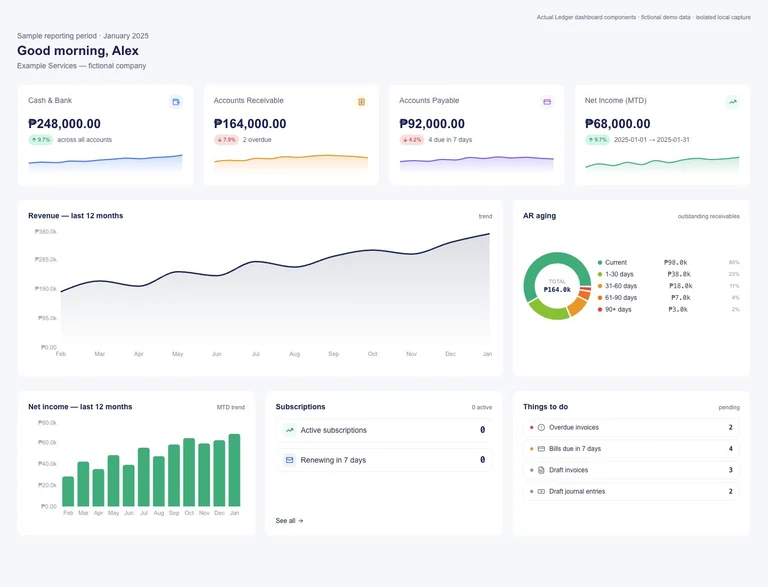Click the ₱18.0k 31-60 days value

(x=681, y=286)
